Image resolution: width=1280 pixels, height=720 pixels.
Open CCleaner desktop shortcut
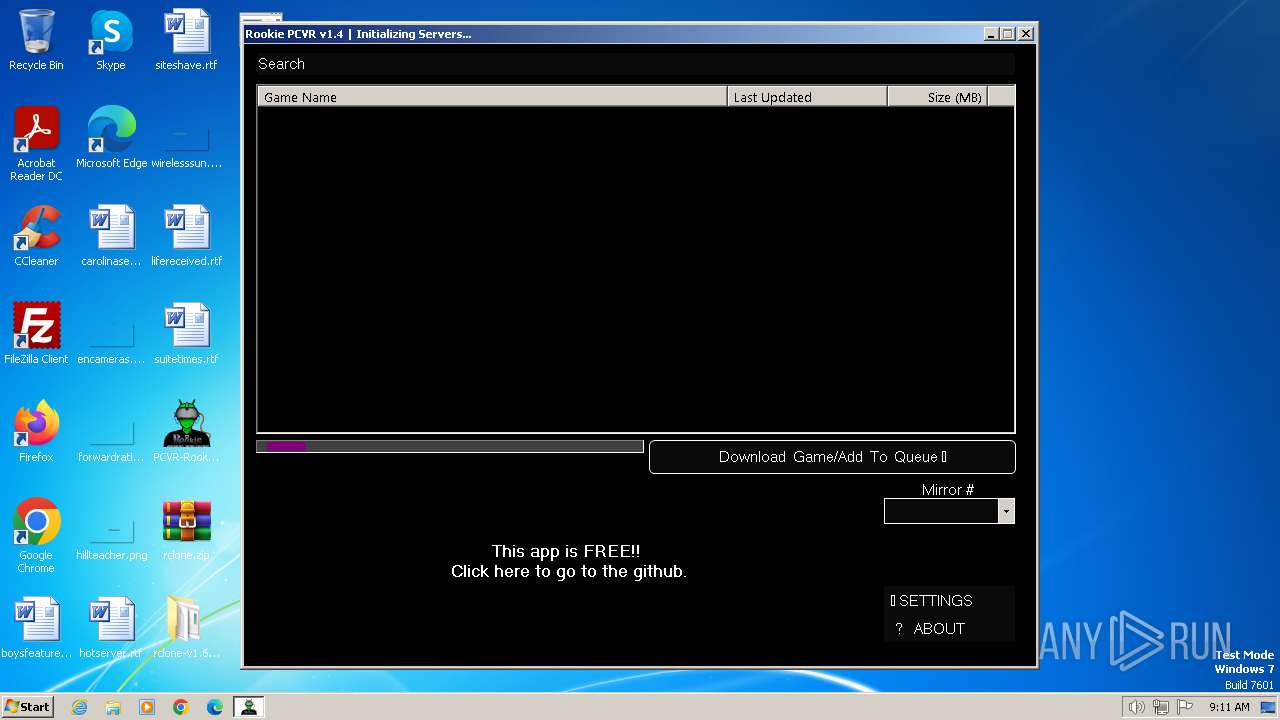(x=36, y=236)
